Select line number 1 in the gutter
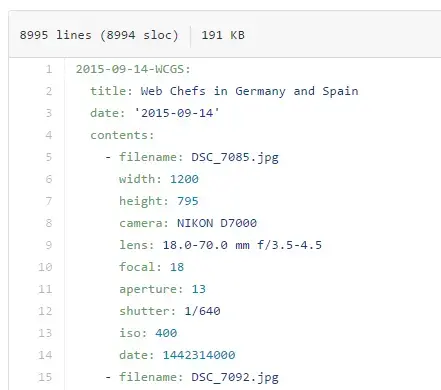Screen dimensions: 441x390 click(49, 69)
